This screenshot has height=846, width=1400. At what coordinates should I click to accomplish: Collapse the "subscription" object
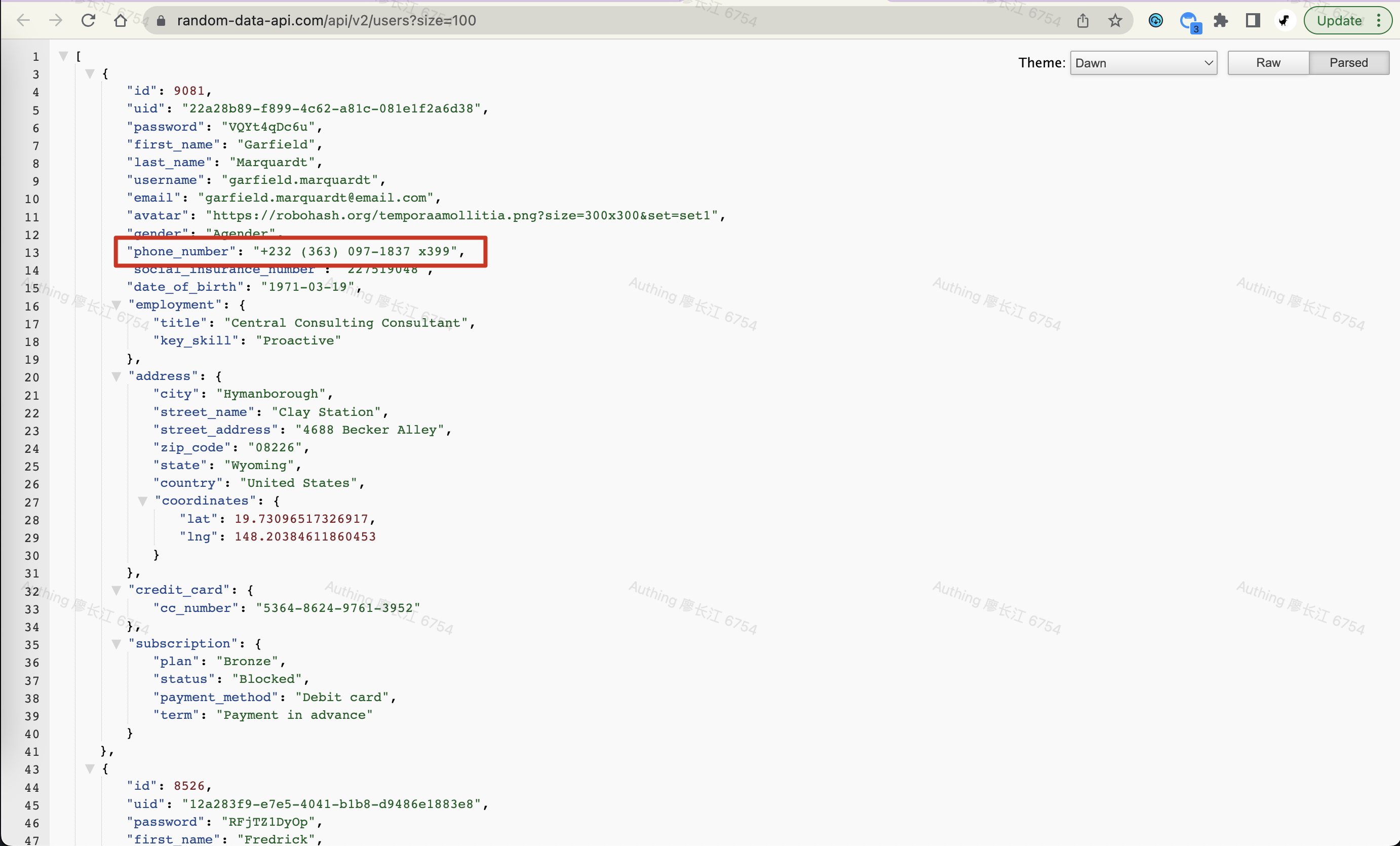tap(116, 644)
